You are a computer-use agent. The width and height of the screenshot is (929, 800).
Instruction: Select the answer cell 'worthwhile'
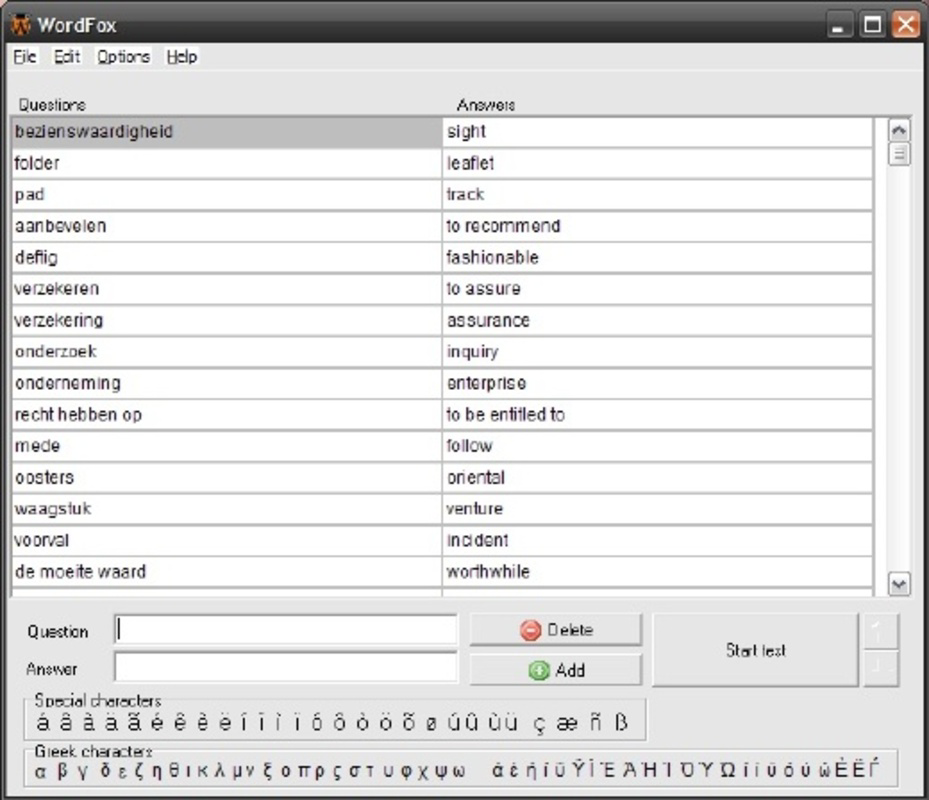point(658,571)
